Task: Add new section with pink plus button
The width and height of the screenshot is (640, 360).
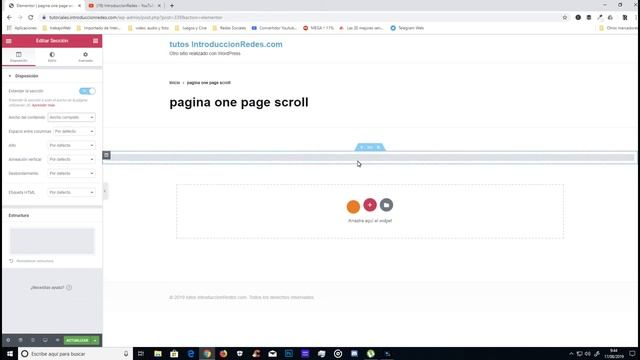Action: [370, 205]
